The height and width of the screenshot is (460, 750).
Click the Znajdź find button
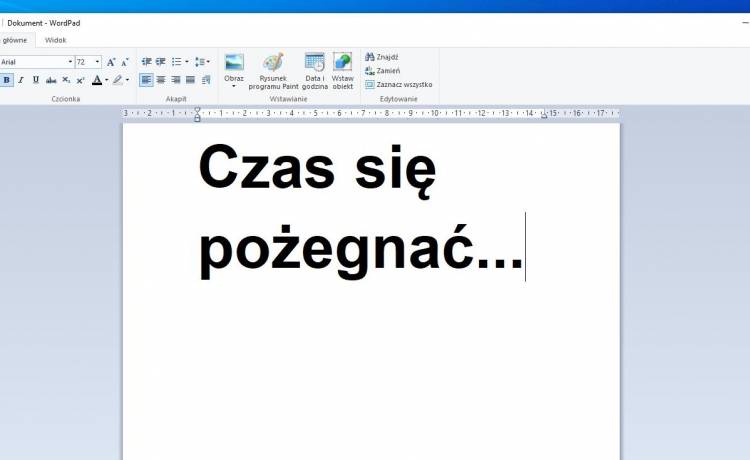(x=382, y=57)
